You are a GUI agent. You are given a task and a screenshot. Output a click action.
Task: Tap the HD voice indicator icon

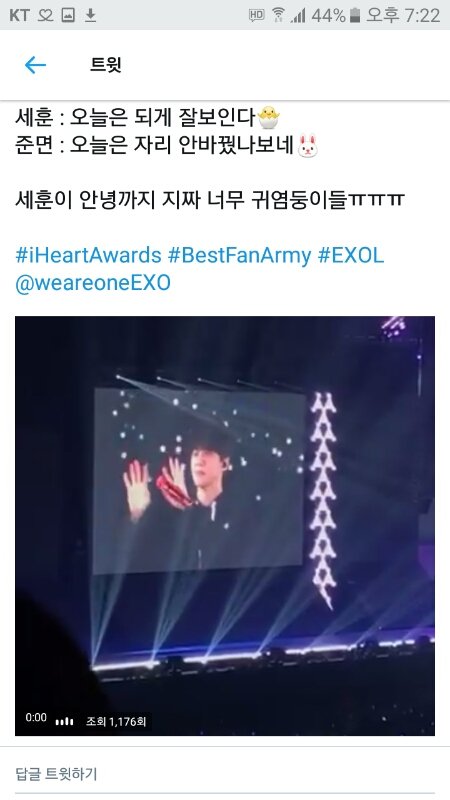pyautogui.click(x=257, y=15)
